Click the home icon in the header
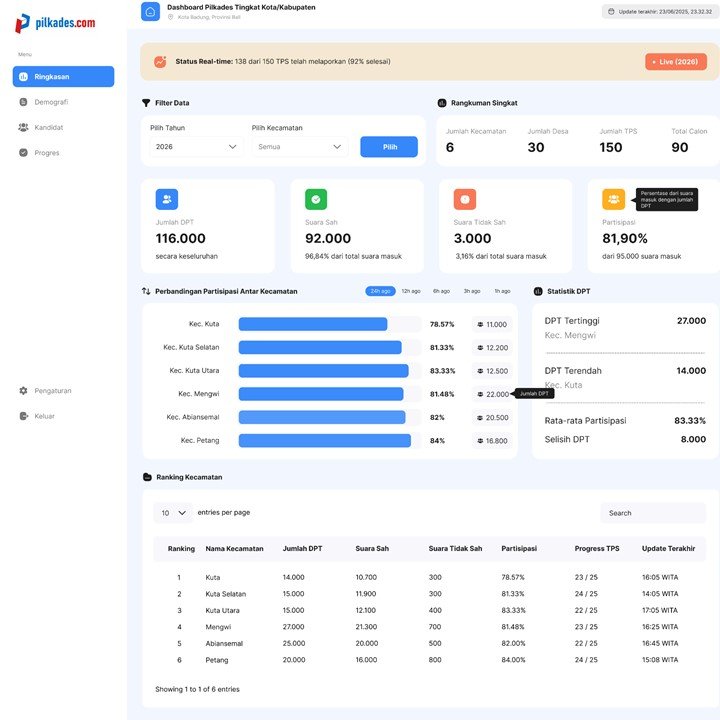The image size is (720, 720). (150, 12)
